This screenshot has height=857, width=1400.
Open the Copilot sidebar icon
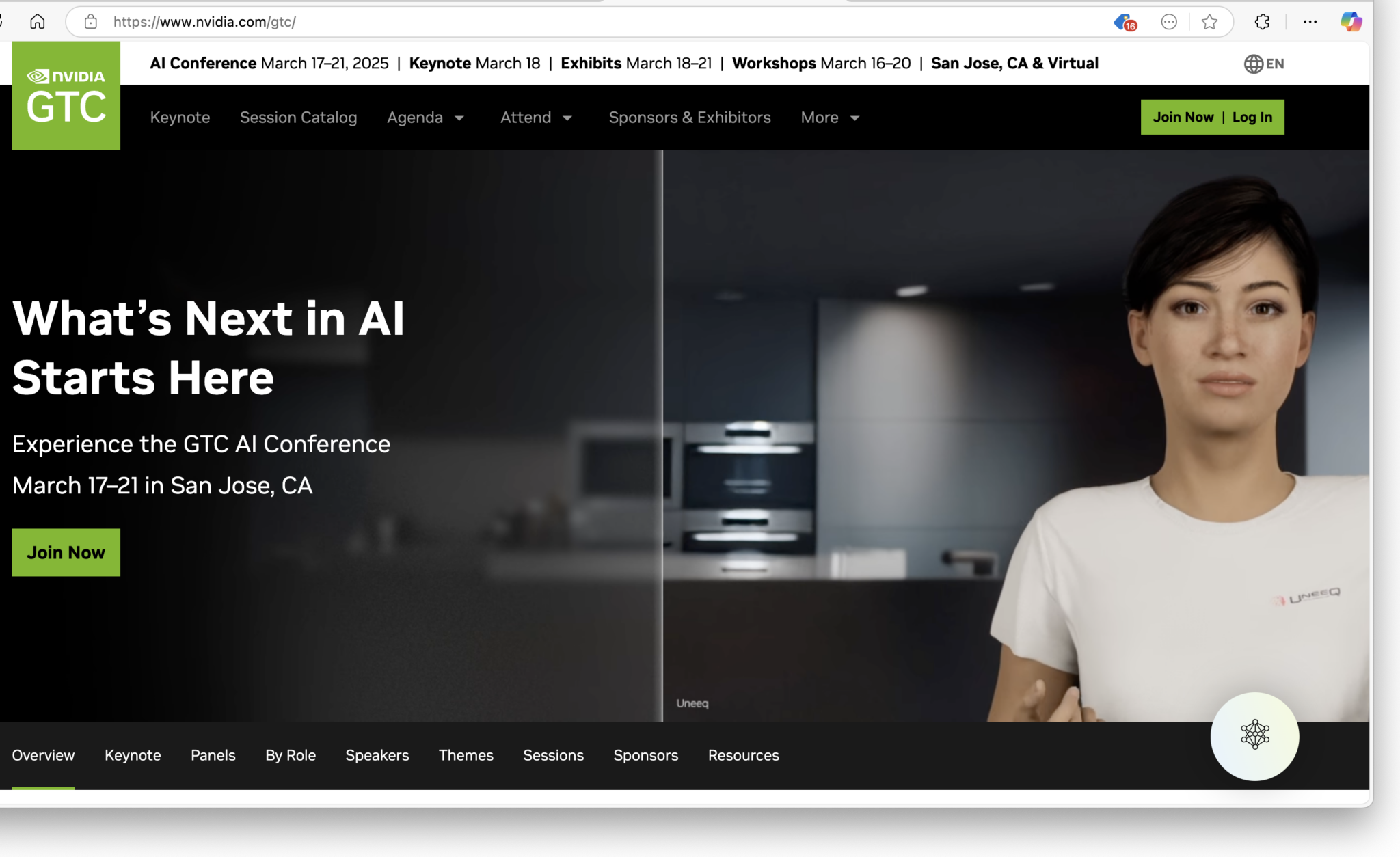(1351, 22)
